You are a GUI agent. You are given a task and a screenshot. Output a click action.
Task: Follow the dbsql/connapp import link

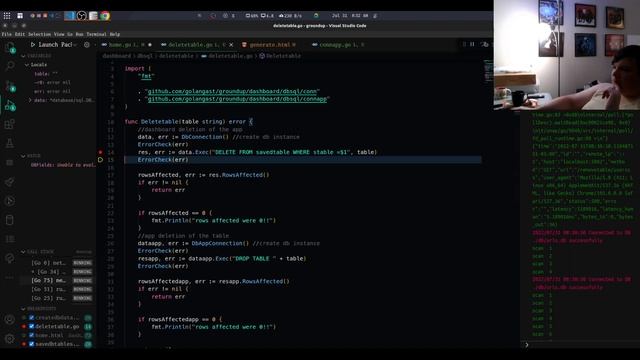[x=237, y=99]
